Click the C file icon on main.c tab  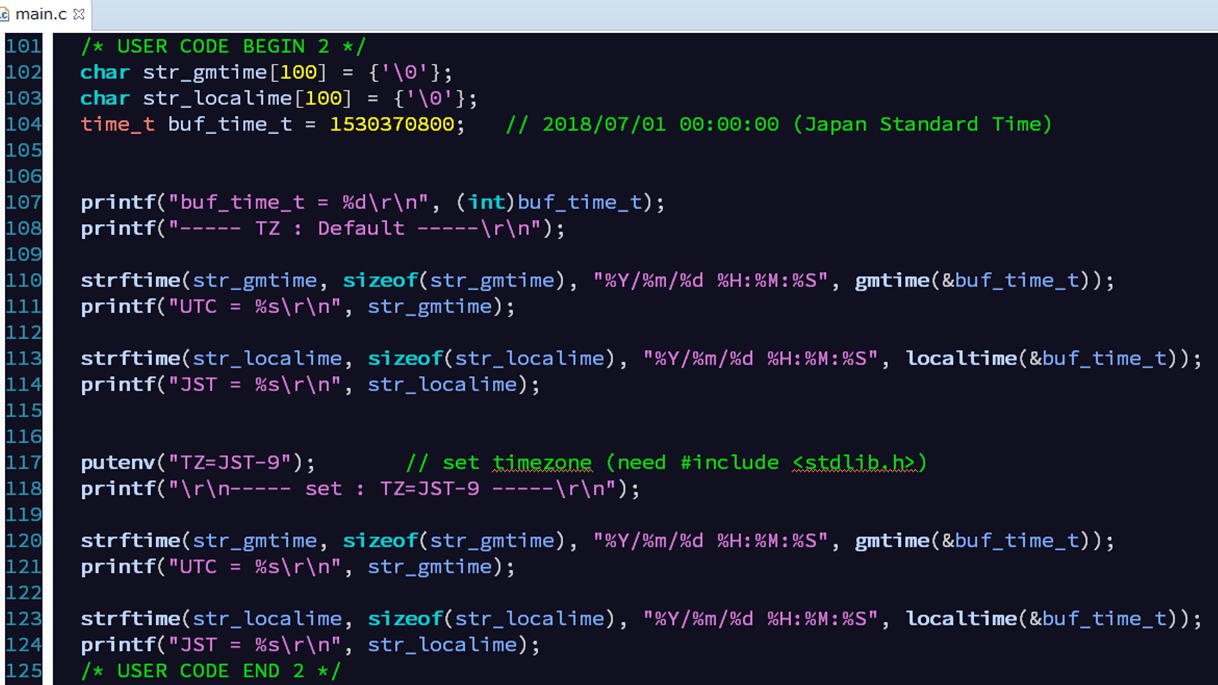[x=4, y=14]
